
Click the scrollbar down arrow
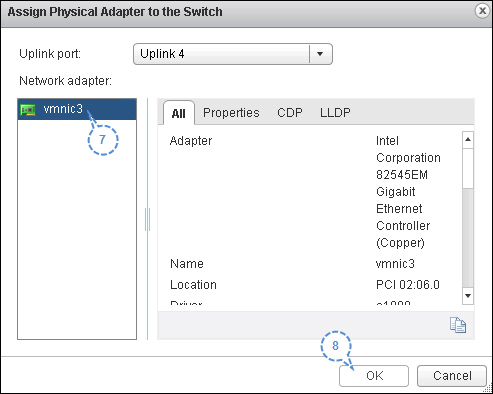468,296
